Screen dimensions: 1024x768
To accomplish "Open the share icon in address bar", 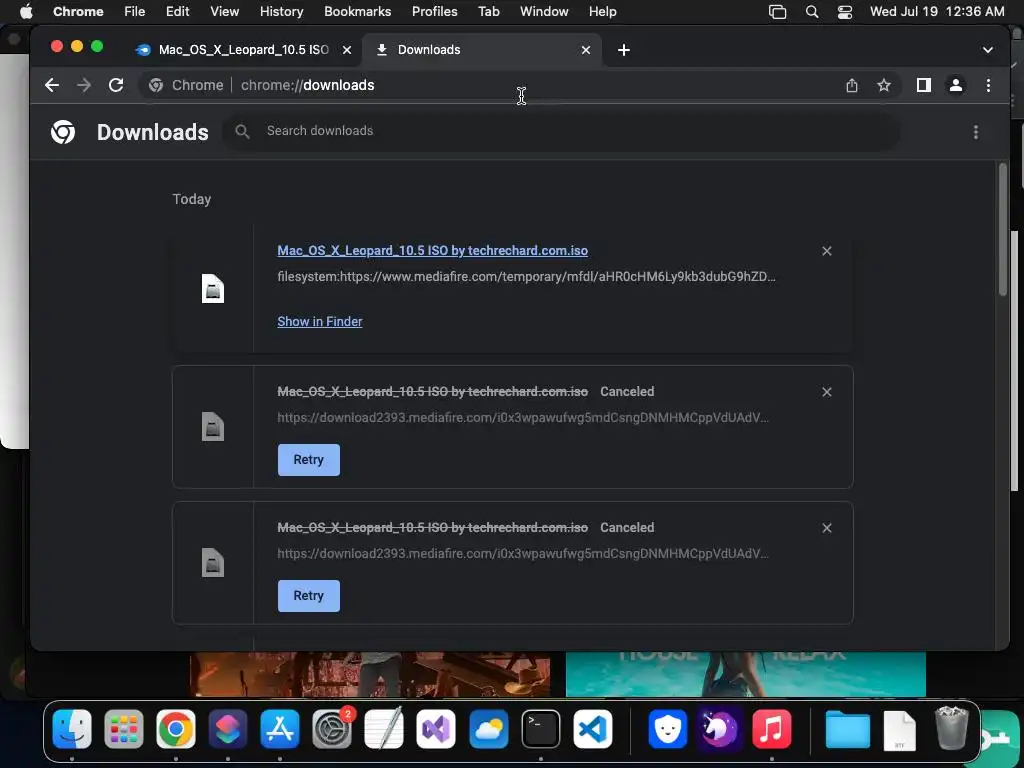I will [852, 85].
